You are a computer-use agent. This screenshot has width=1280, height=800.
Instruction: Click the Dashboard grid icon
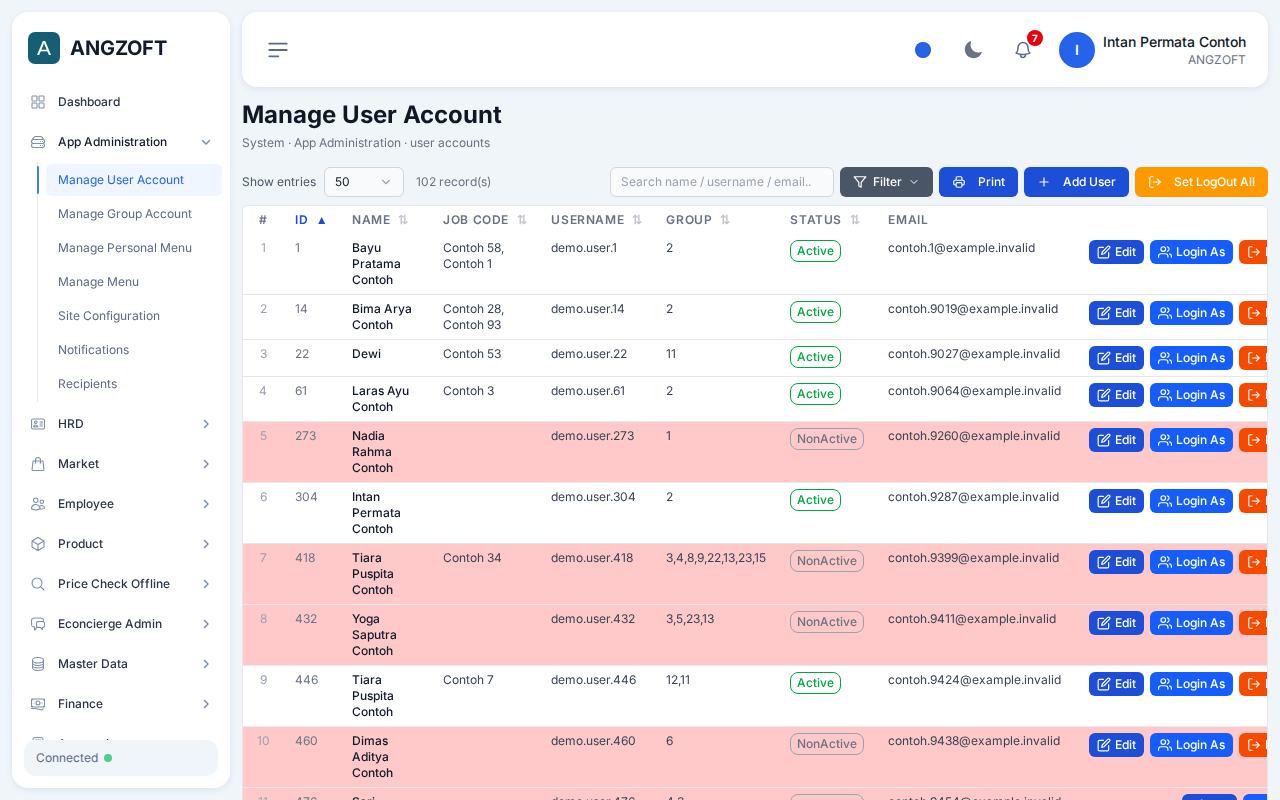click(38, 102)
